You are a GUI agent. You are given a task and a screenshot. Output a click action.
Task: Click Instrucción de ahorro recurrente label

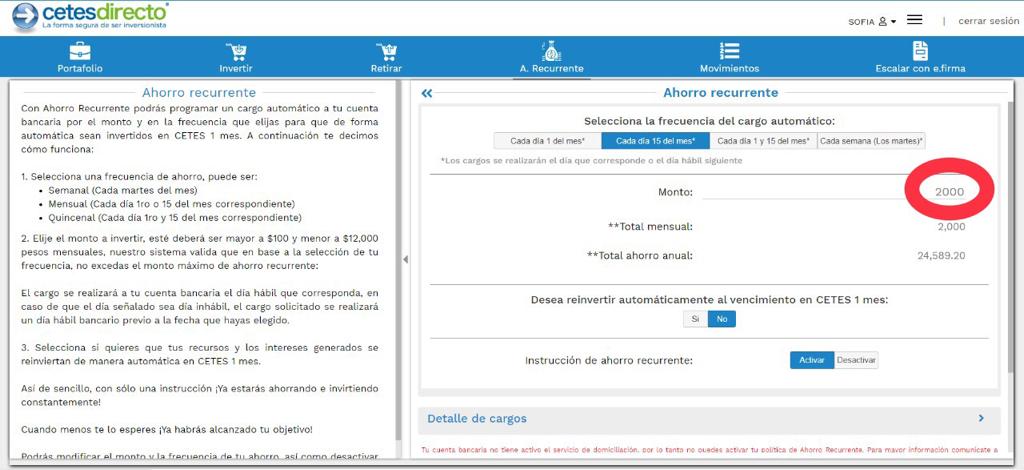[609, 360]
